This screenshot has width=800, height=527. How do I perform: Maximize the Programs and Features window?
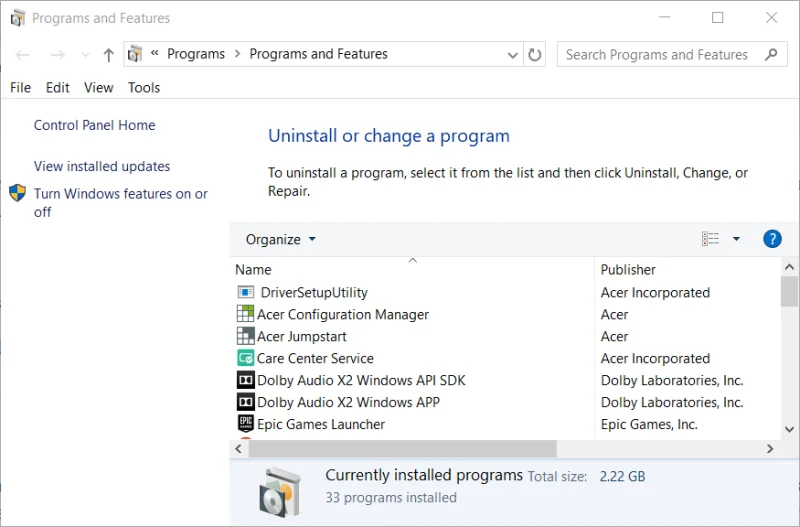(717, 18)
